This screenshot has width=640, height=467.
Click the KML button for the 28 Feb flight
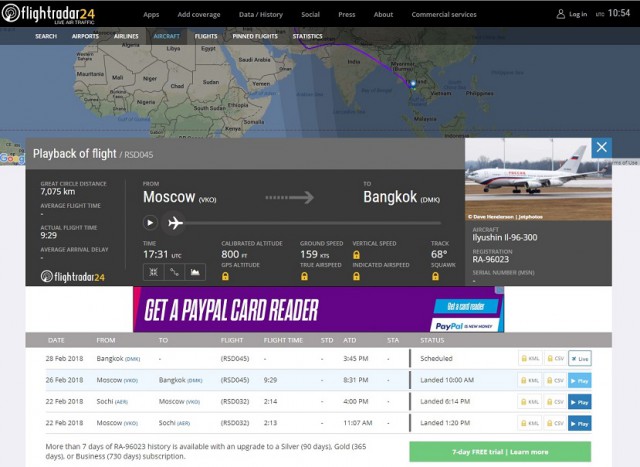click(530, 358)
